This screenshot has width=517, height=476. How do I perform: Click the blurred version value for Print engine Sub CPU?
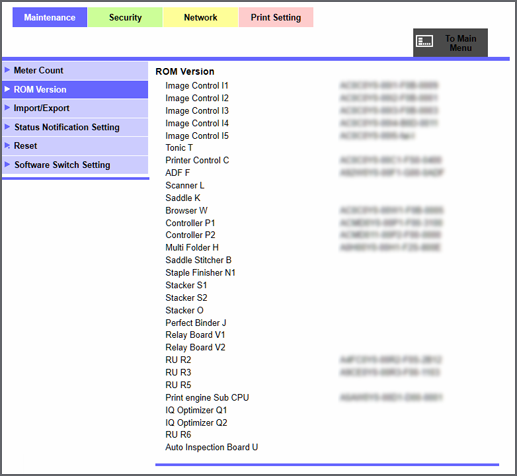click(391, 398)
